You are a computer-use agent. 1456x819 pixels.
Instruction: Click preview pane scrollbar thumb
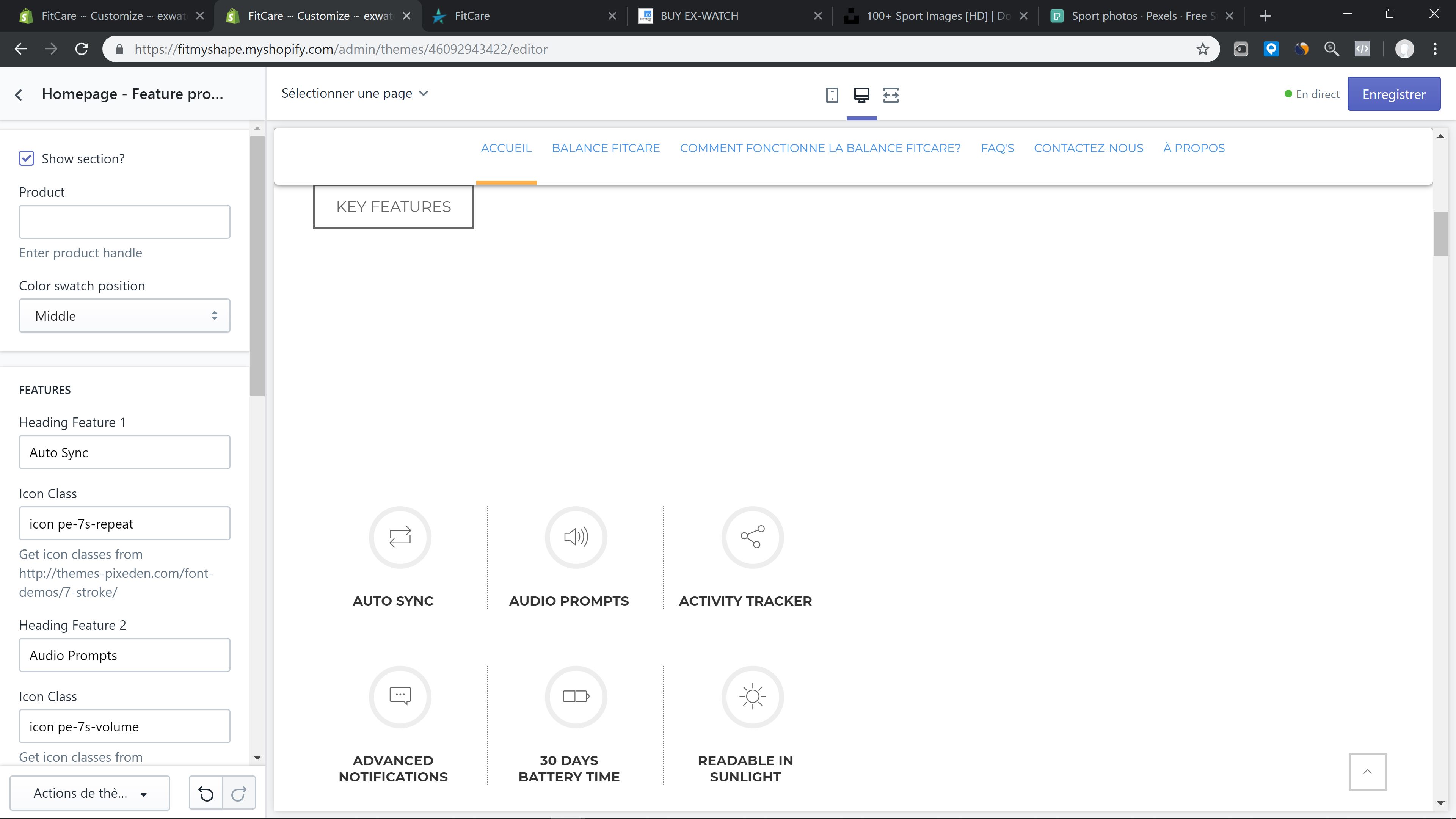coord(1440,234)
